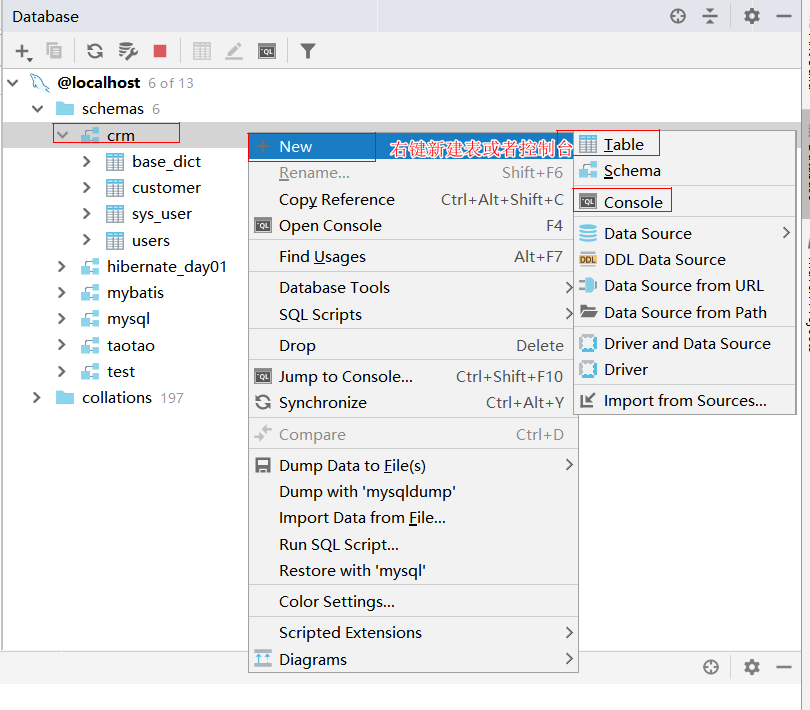Click the bottom panel minimize icon
The height and width of the screenshot is (710, 810).
pos(784,667)
